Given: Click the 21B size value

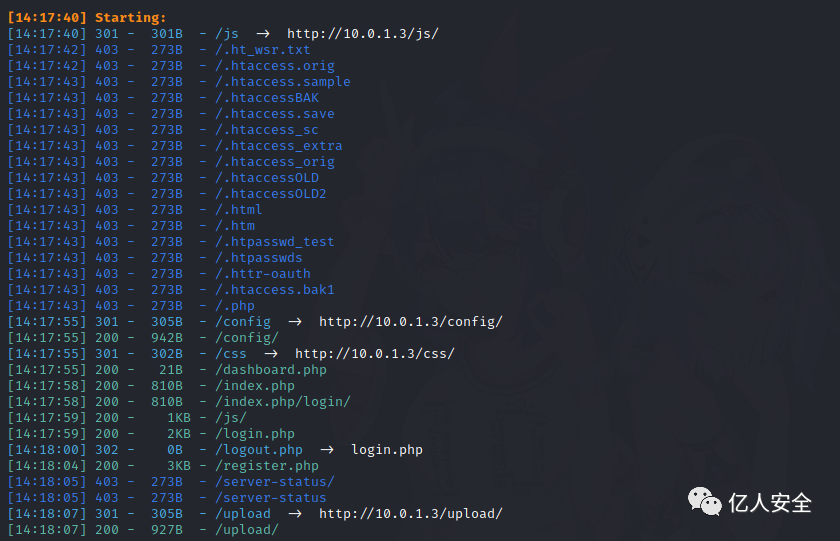Looking at the screenshot, I should tap(171, 370).
